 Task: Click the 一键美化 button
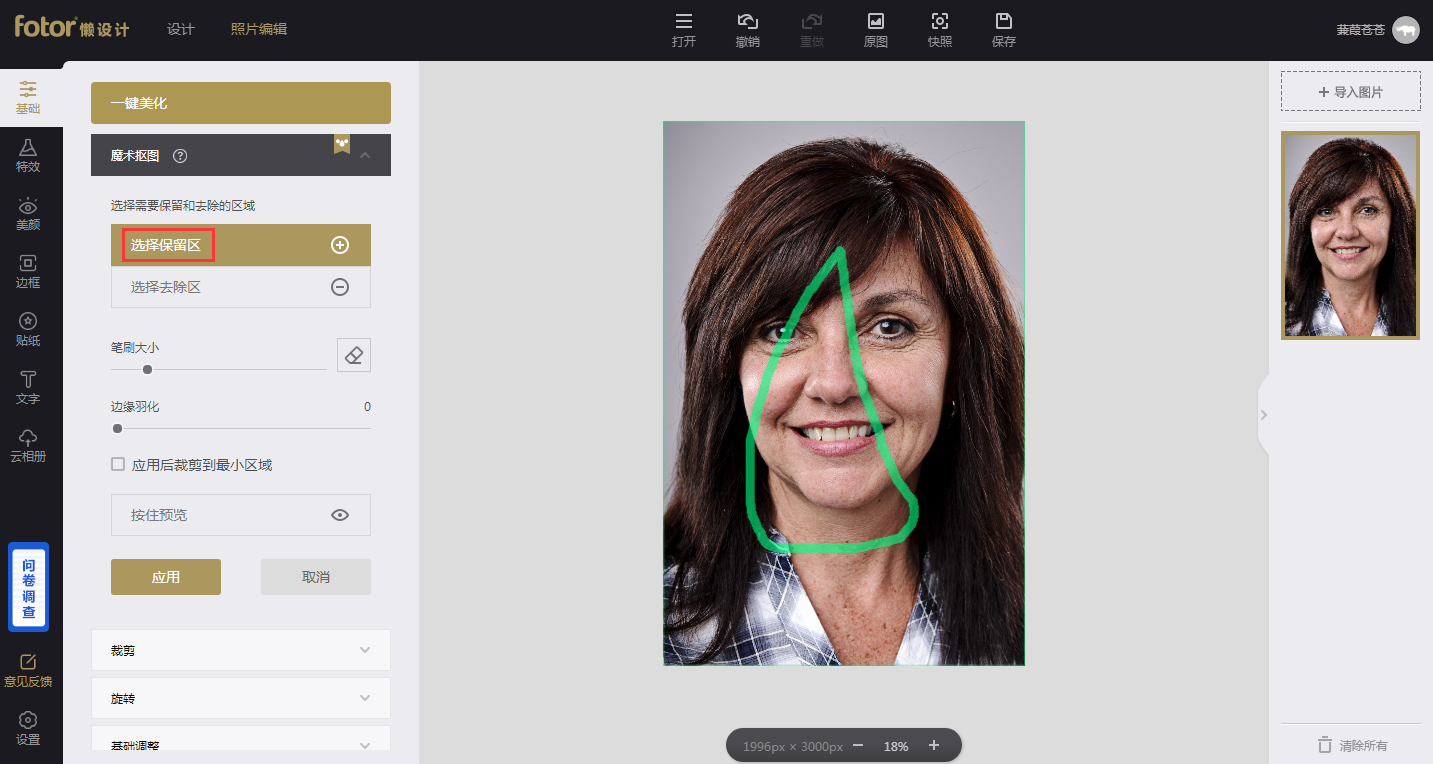point(241,103)
